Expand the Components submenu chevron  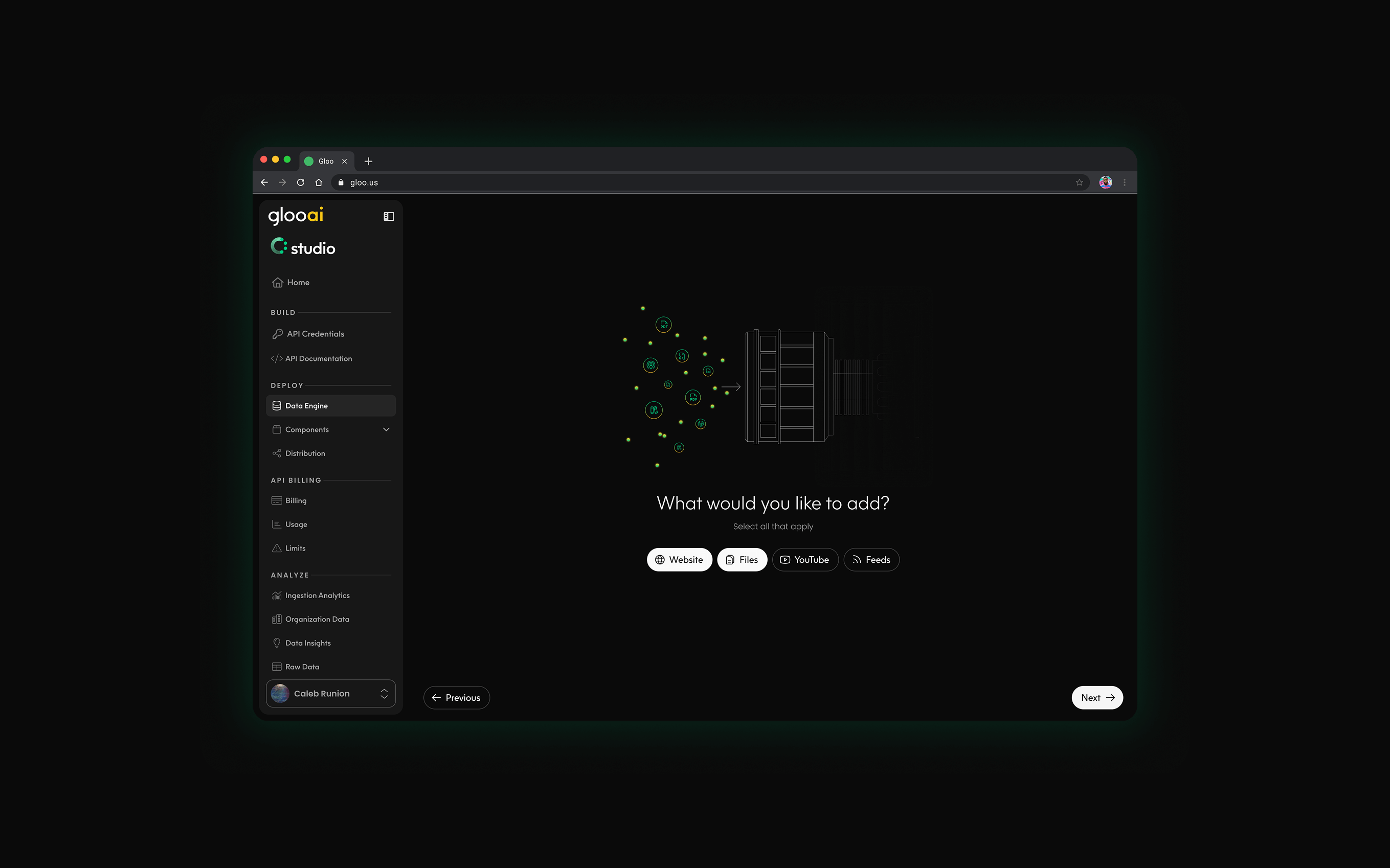click(x=386, y=429)
